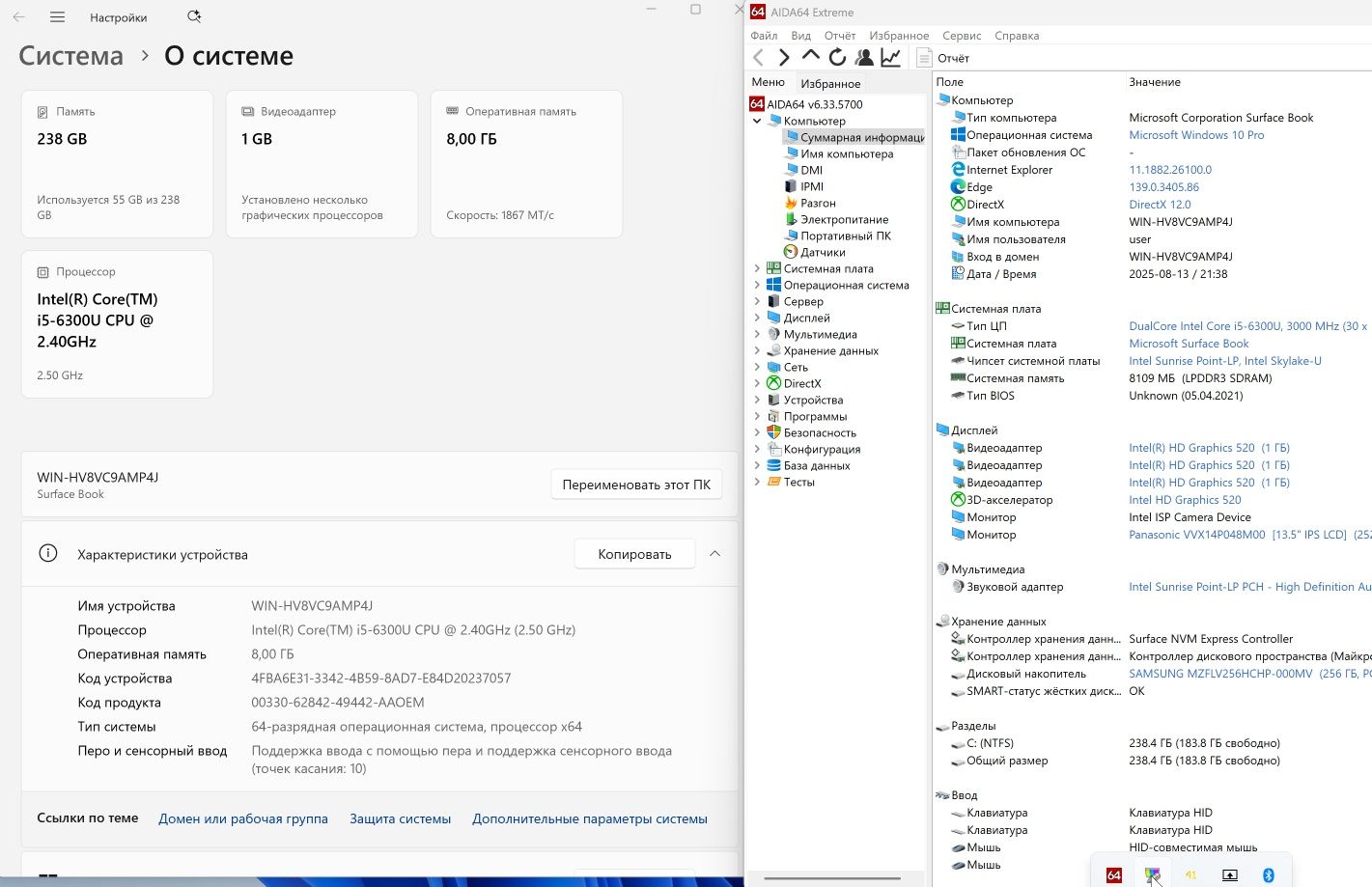Select Программы tree item
Image resolution: width=1372 pixels, height=887 pixels.
click(x=806, y=416)
